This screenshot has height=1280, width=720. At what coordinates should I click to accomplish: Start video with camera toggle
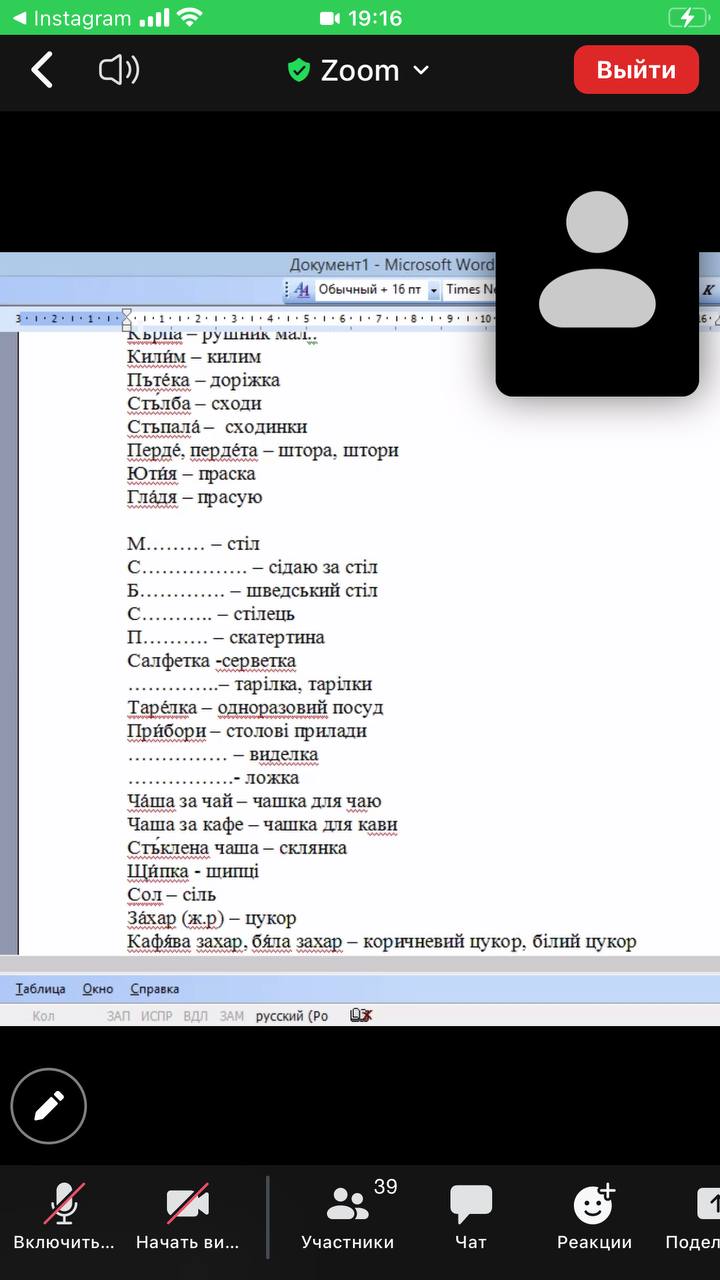point(188,1213)
